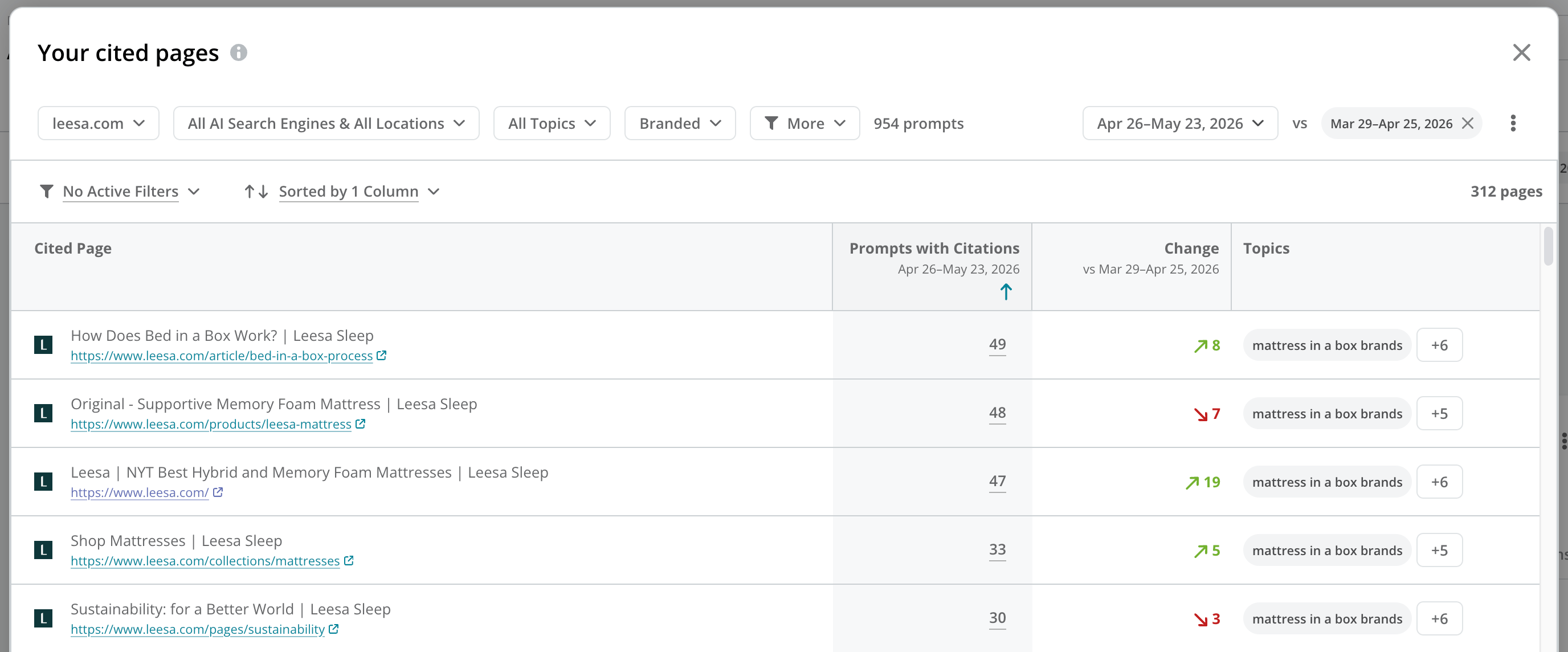The image size is (1568, 652).
Task: Expand +5 topics in Shop Mattresses row
Action: 1439,551
